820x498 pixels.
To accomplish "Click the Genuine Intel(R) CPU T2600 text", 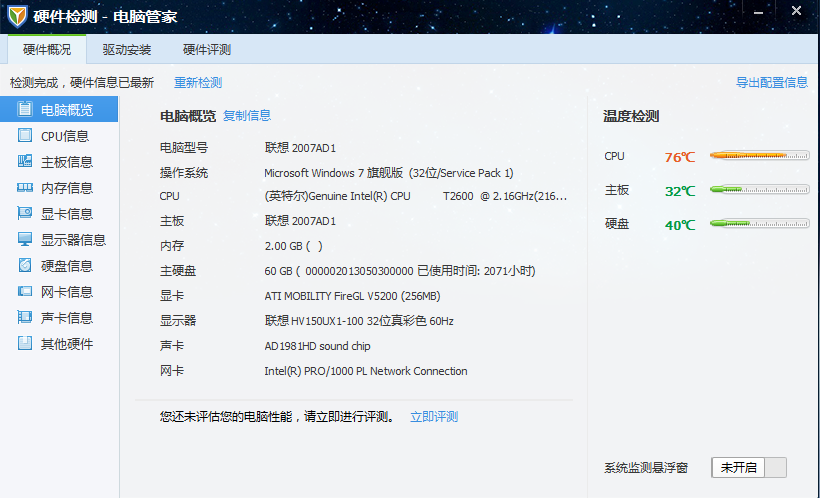I will 416,196.
